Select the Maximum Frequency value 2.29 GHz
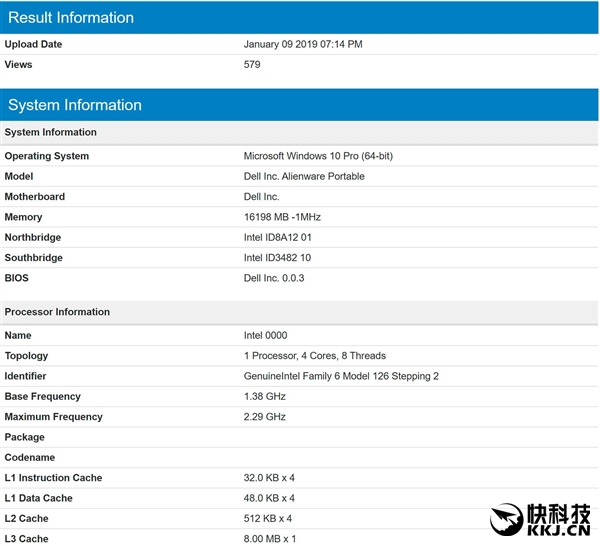 [265, 417]
